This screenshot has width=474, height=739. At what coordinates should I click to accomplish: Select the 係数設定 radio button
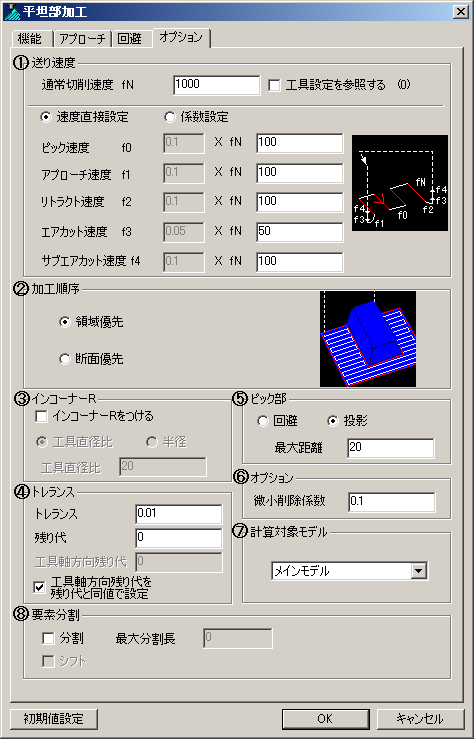169,117
